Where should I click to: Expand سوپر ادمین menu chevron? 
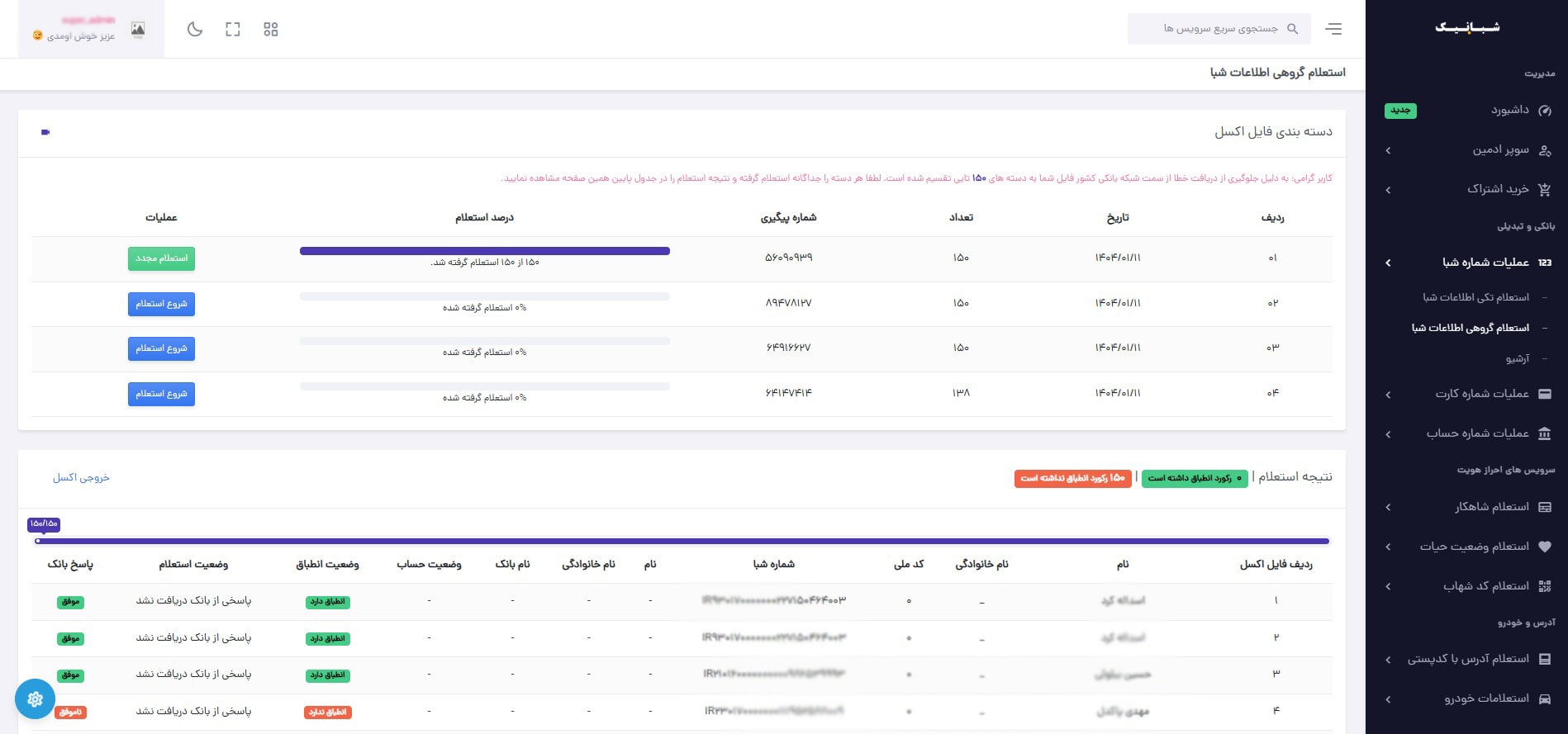click(1388, 150)
